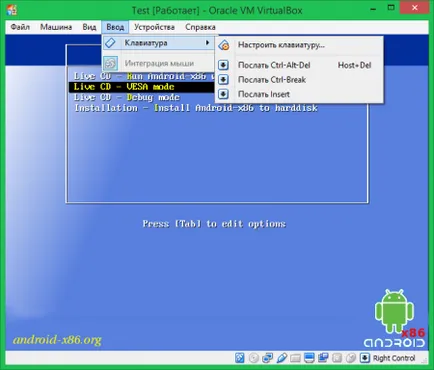The image size is (434, 370).
Task: Open the Устройства menu
Action: [154, 27]
